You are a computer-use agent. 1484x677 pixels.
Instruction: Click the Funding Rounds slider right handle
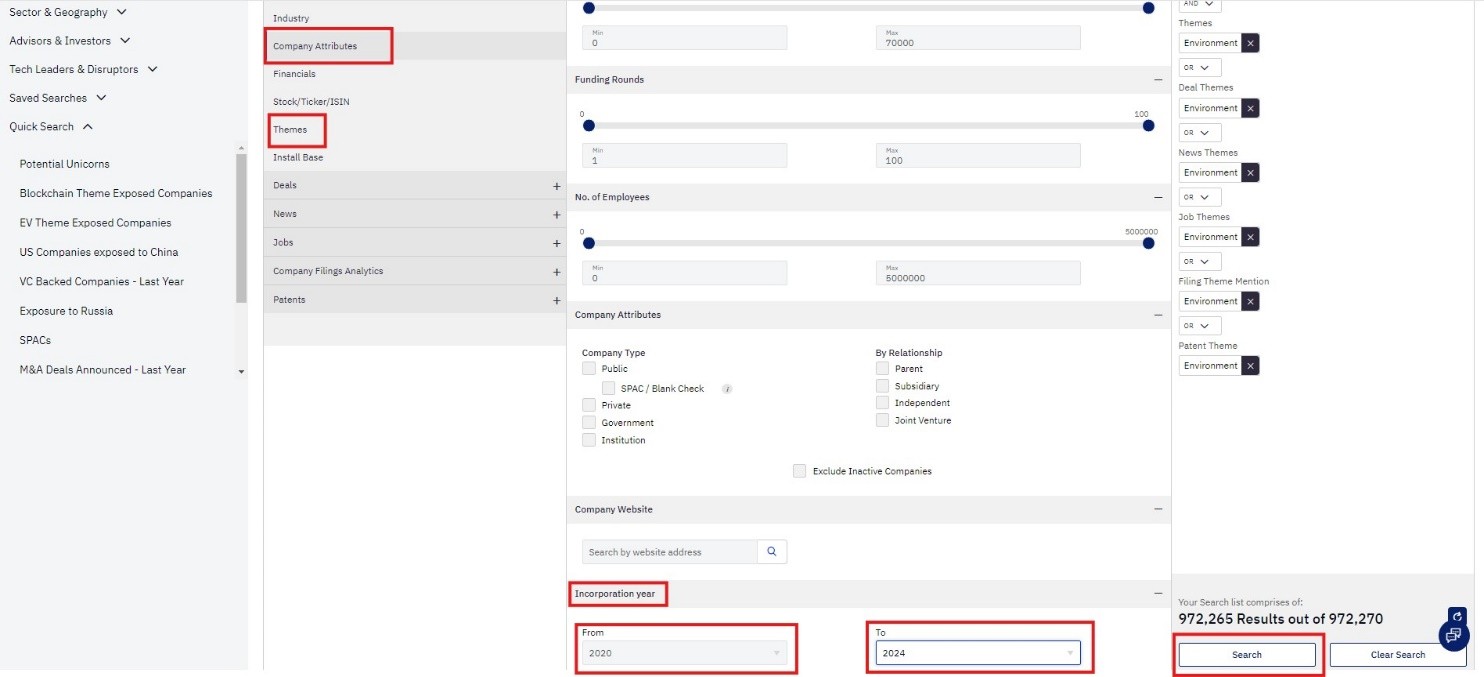point(1148,126)
